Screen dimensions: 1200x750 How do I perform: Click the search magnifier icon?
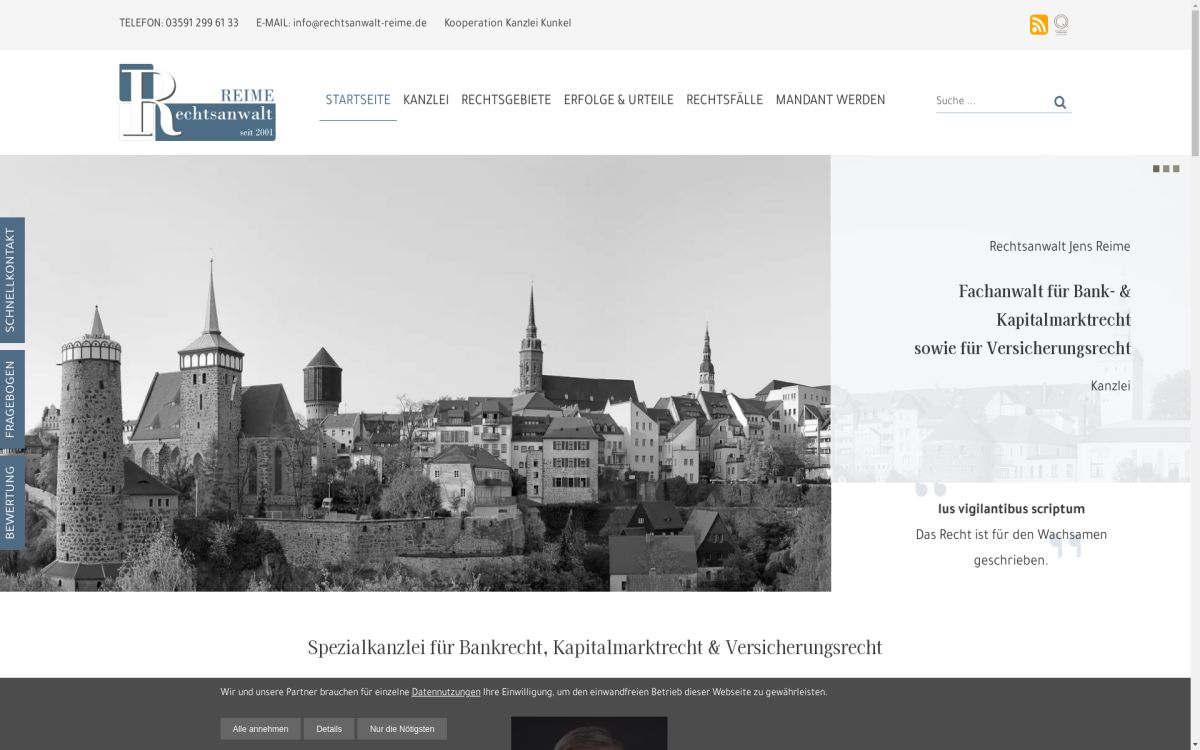[x=1058, y=101]
